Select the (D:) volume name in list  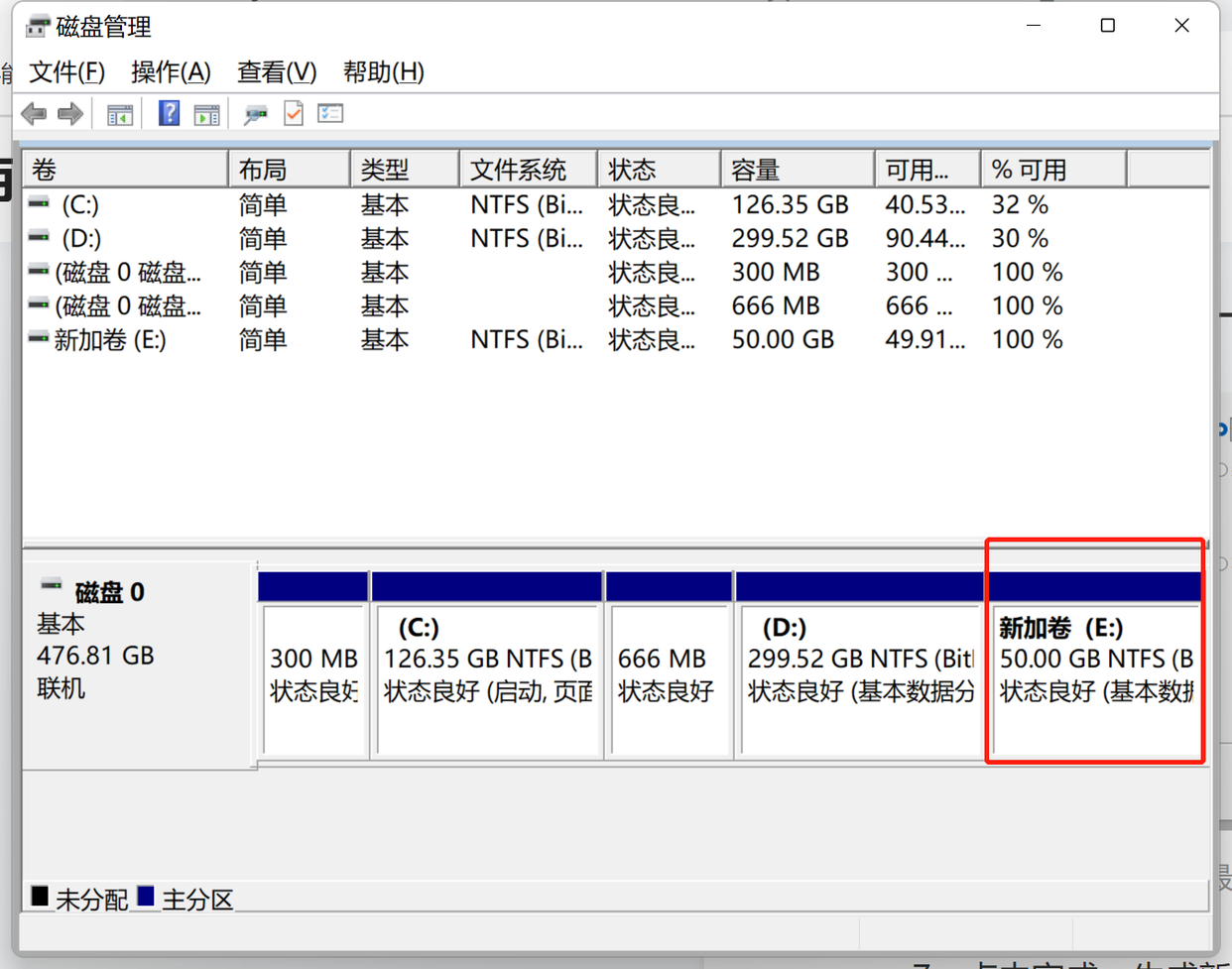[x=81, y=238]
